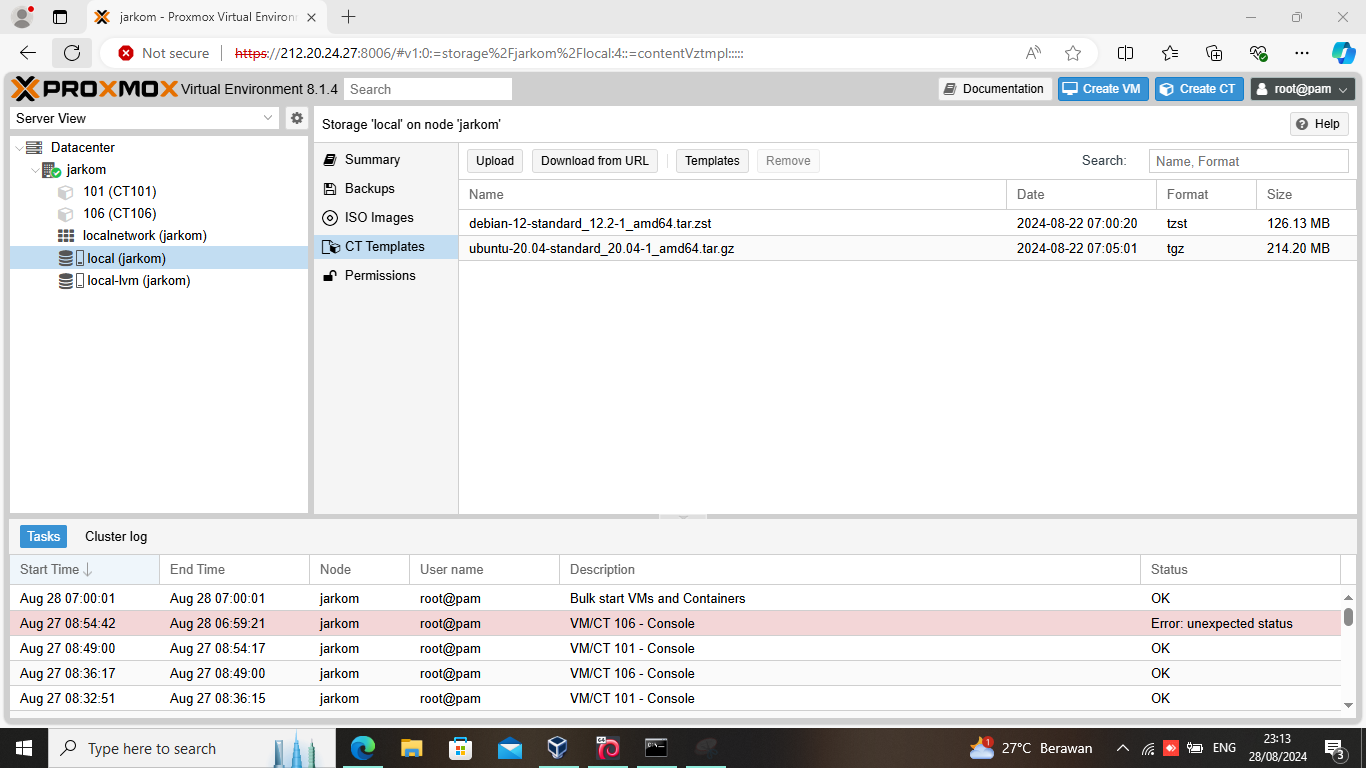Click the Upload button

tap(495, 161)
